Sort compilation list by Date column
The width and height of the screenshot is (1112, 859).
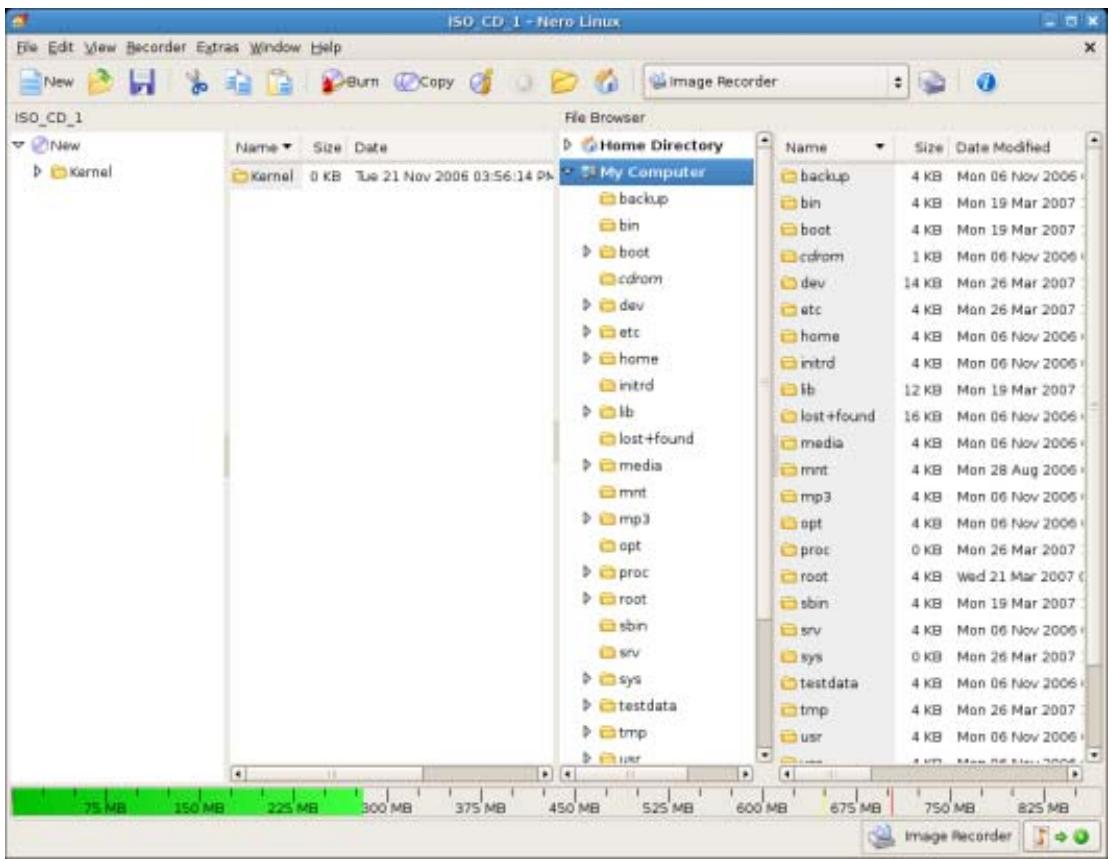371,148
